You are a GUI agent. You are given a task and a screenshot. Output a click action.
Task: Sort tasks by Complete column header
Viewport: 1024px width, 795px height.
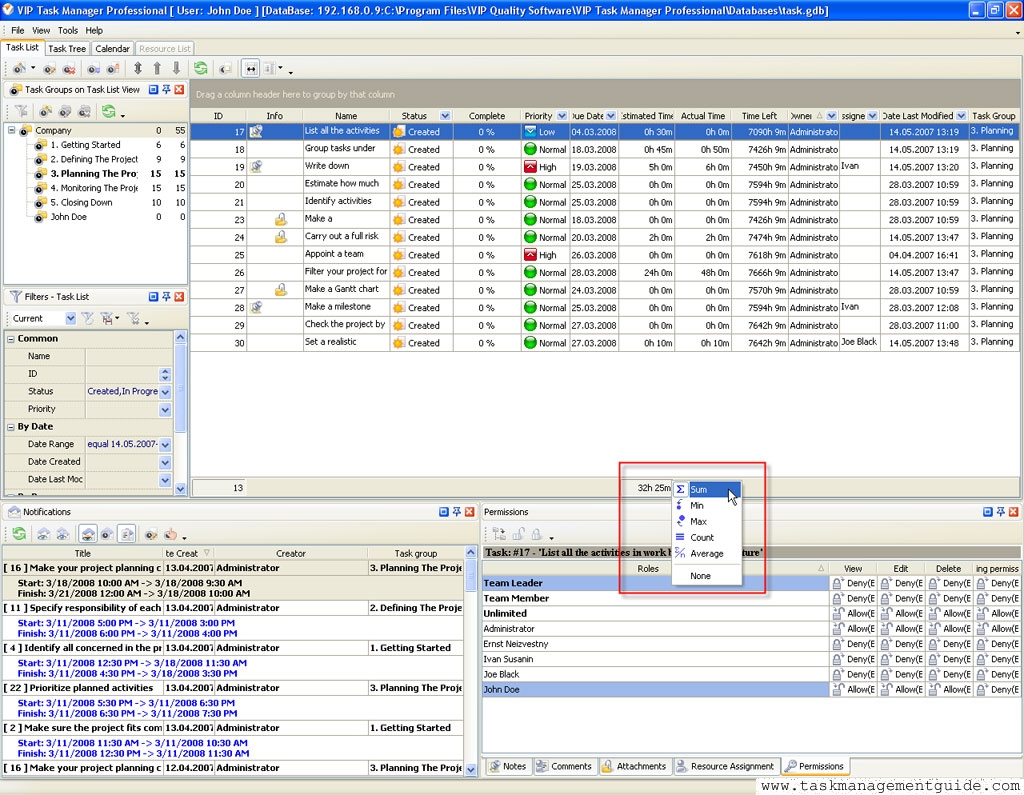click(x=487, y=116)
